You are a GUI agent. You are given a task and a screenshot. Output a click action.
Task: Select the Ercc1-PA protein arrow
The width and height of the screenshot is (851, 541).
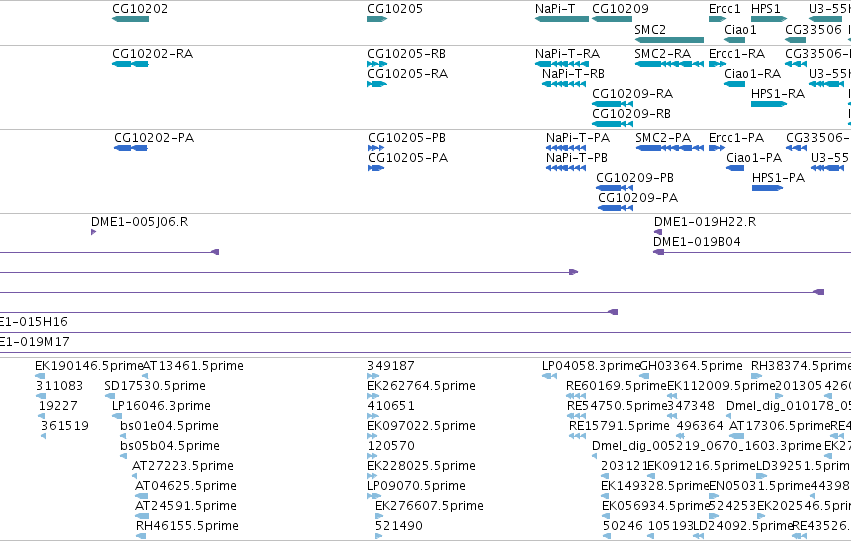717,148
